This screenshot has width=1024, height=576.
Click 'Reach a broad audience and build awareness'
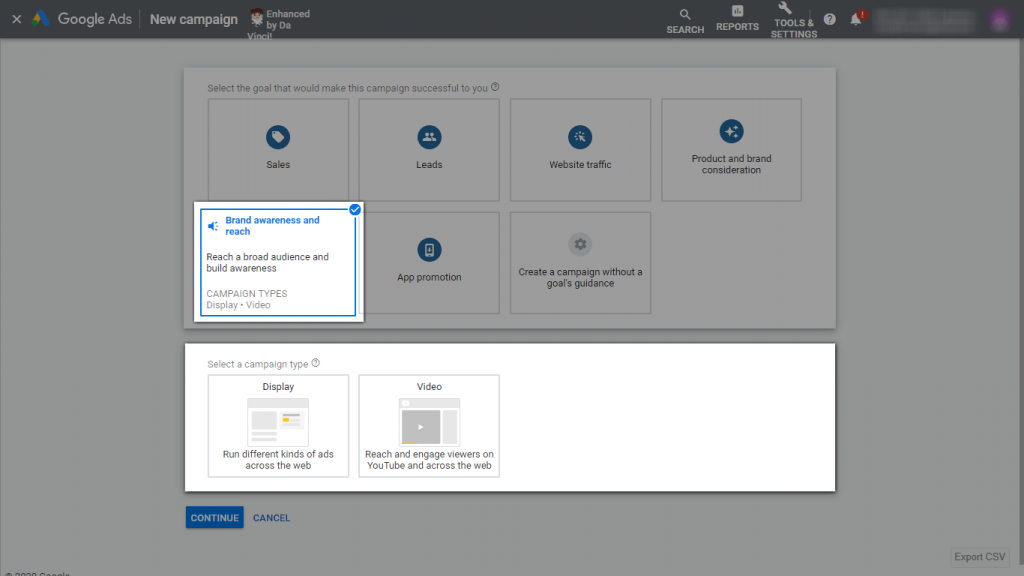point(268,263)
